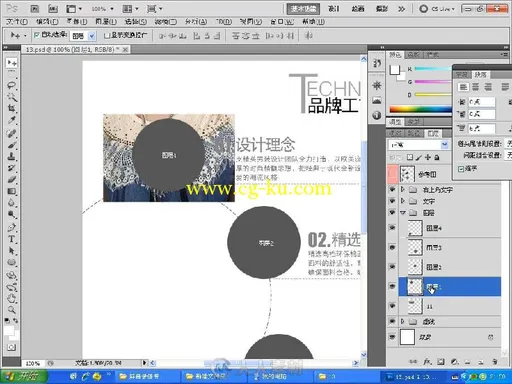Click the lock all icon in Layers
Screen dimensions: 512x384
(x=437, y=157)
